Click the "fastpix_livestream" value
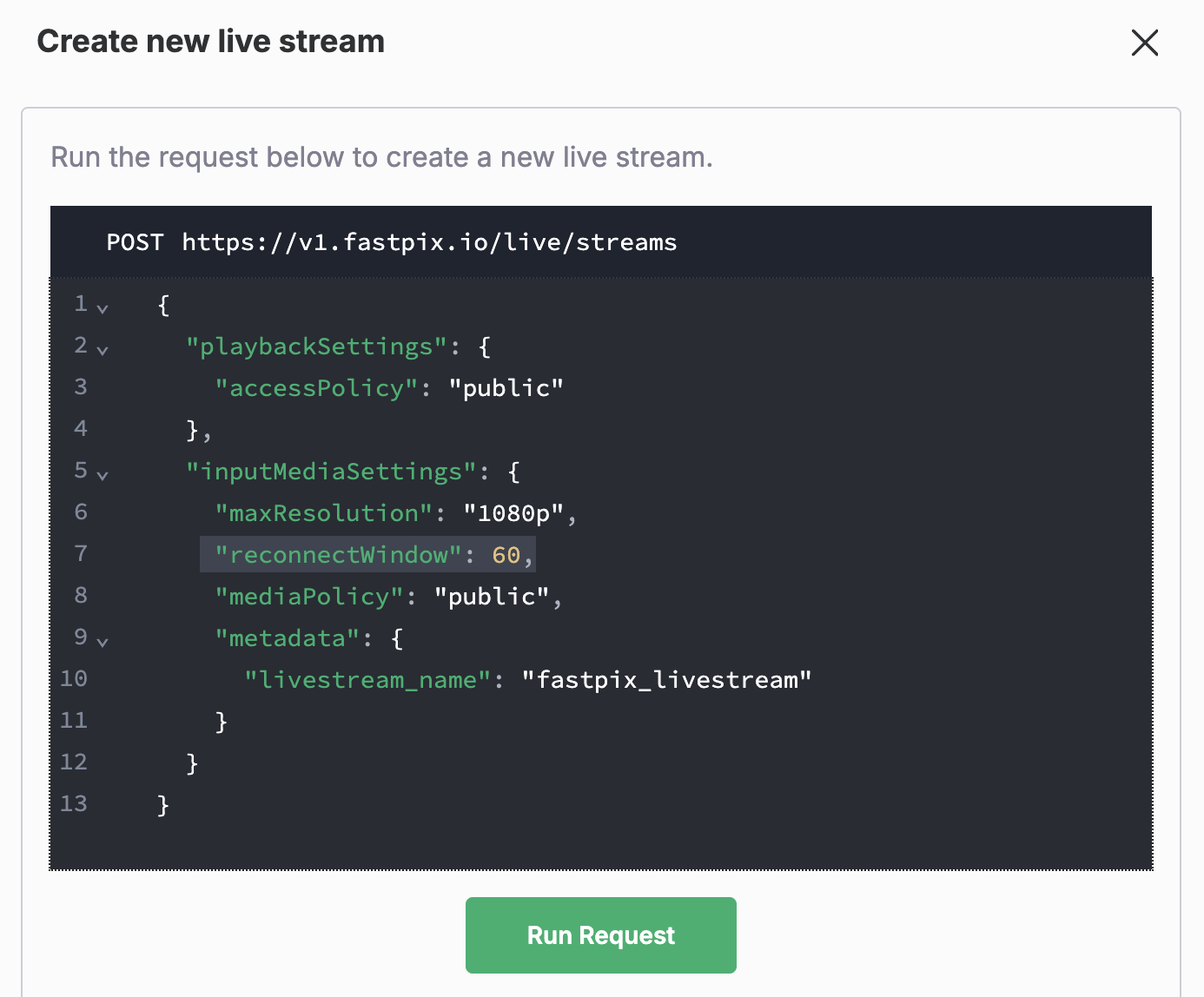This screenshot has width=1204, height=997. [x=666, y=680]
